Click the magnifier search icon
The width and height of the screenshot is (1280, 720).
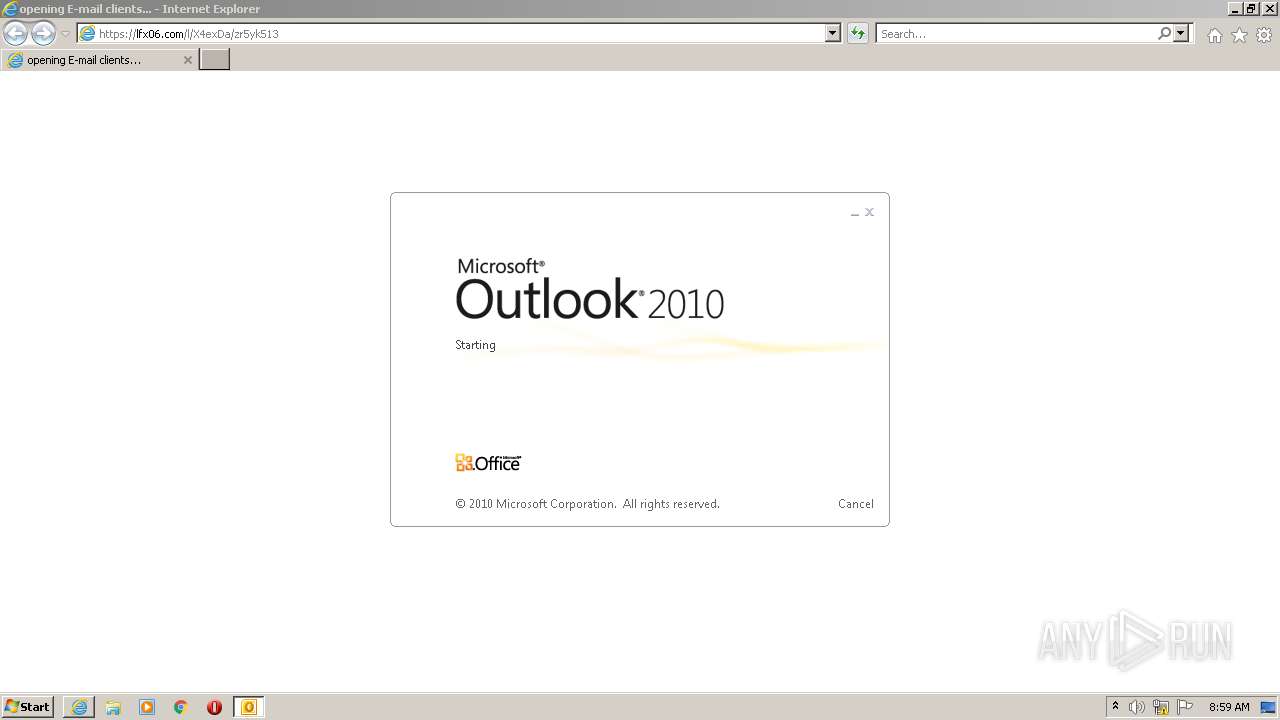(1164, 33)
